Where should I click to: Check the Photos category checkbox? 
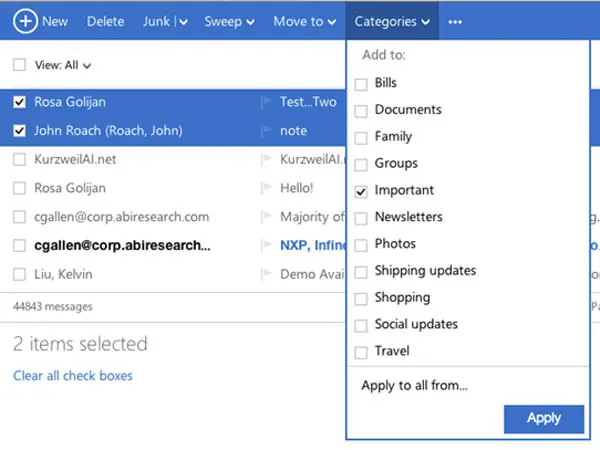coord(361,245)
